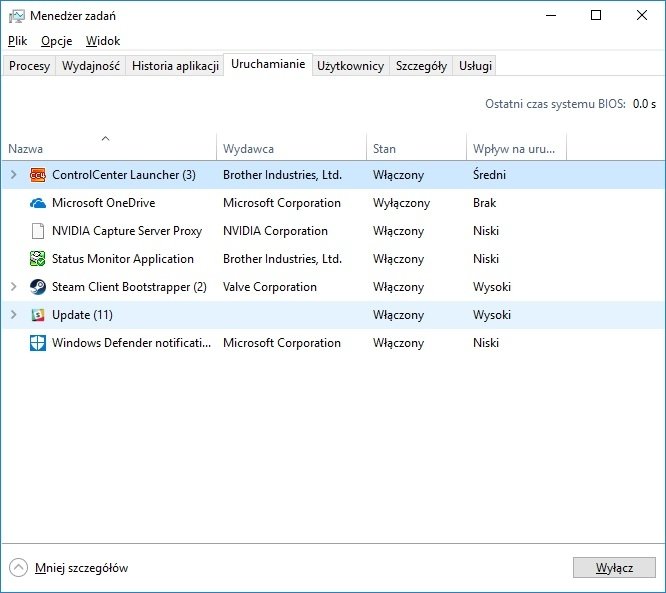666x593 pixels.
Task: Select the Uruchamianie tab
Action: (268, 64)
